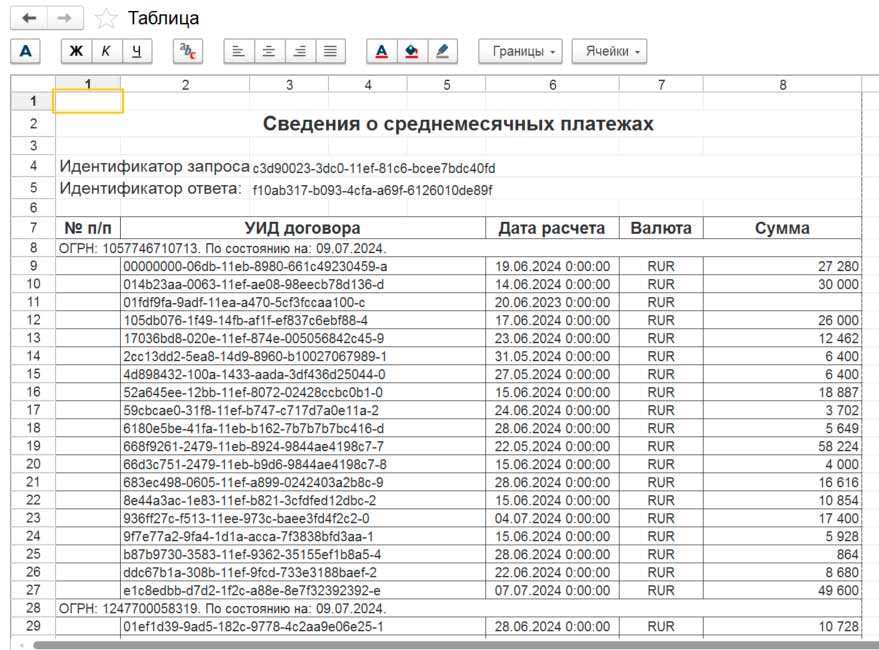Image resolution: width=879 pixels, height=650 pixels.
Task: Select cell ddc67b1a-308b-11ef-9fcd-733e3188baef-2
Action: (x=303, y=572)
